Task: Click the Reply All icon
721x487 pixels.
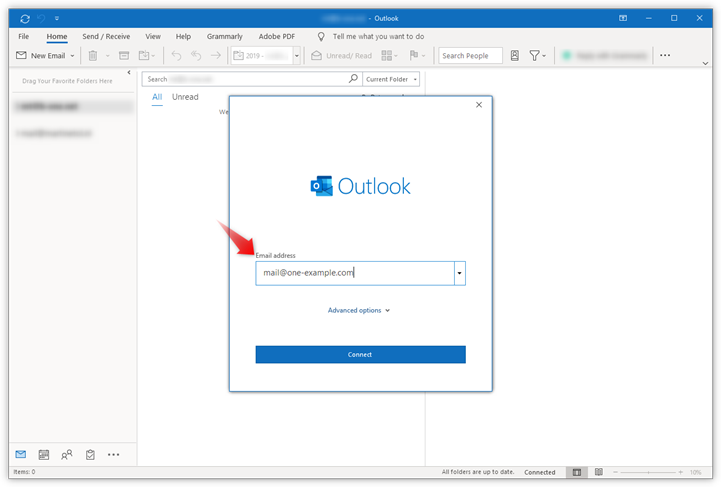Action: pyautogui.click(x=196, y=56)
